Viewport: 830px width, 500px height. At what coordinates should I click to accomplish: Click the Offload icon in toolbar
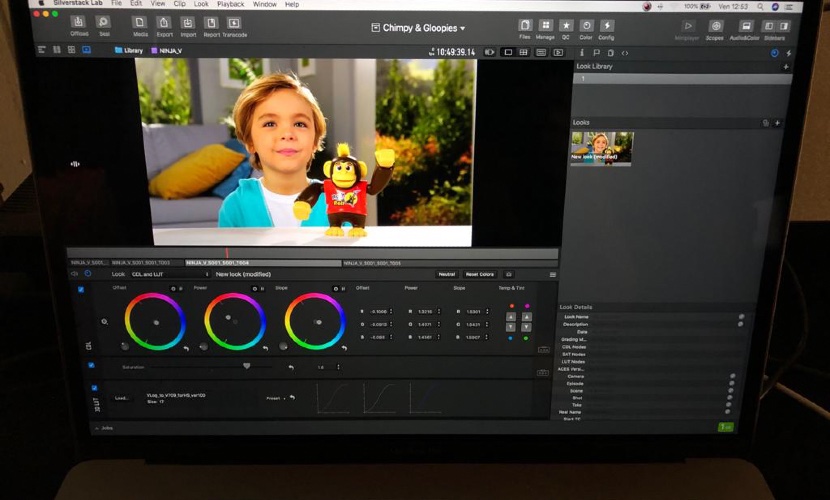tap(79, 24)
